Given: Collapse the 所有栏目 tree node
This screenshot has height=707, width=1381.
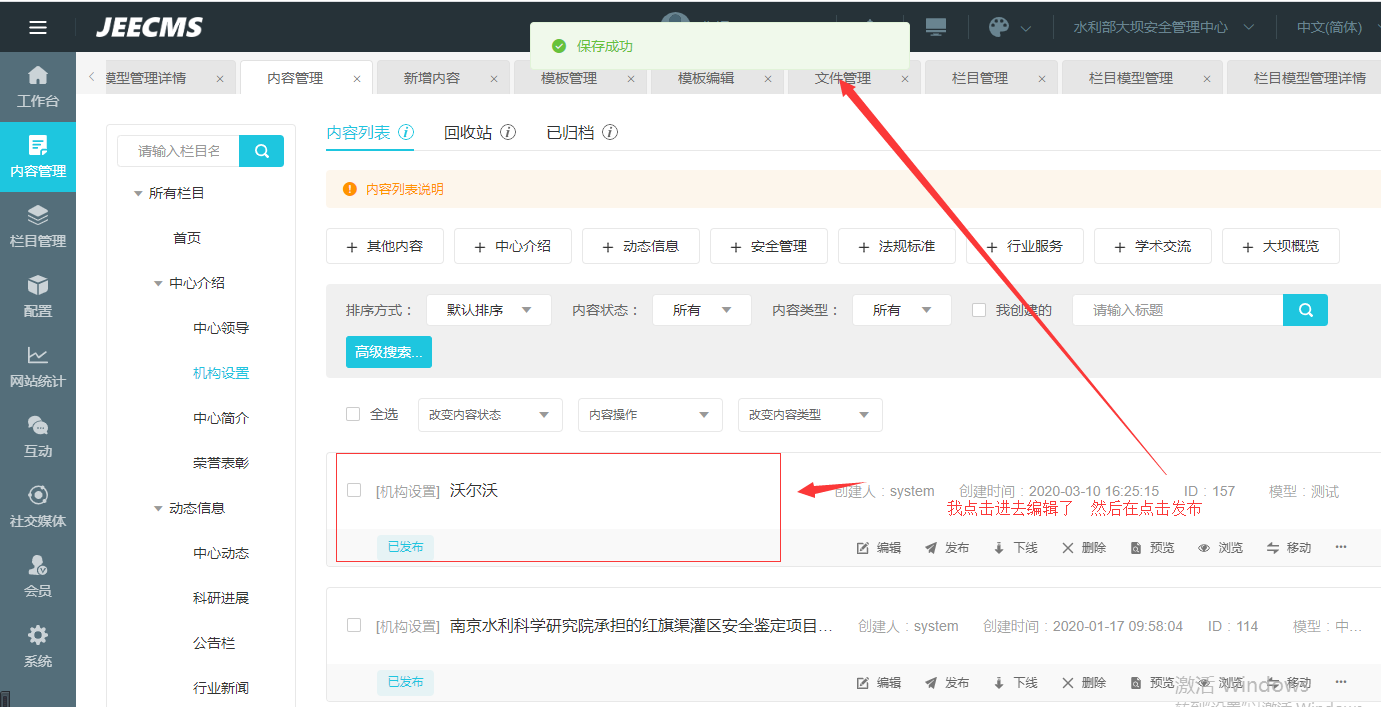Looking at the screenshot, I should pos(138,194).
